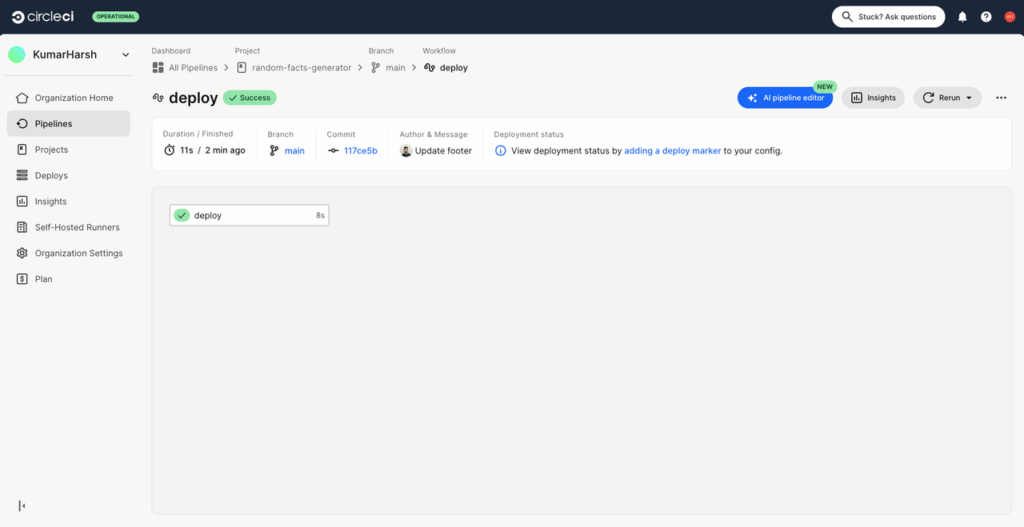
Task: Expand the KumarHarsh organization switcher
Action: [x=125, y=55]
